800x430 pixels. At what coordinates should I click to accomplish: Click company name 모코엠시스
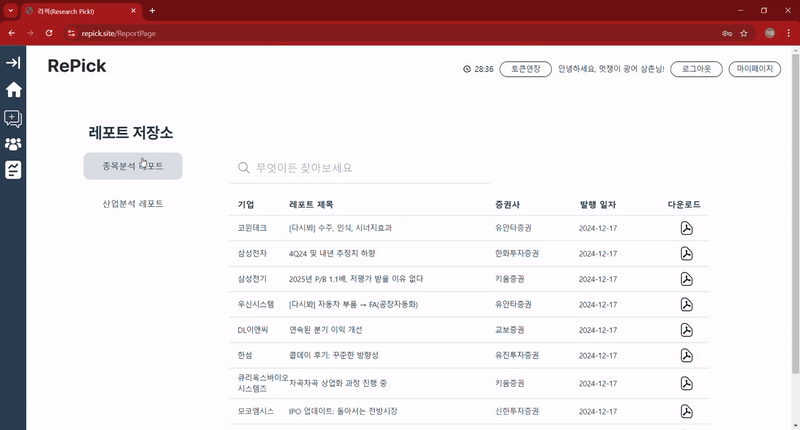(x=256, y=411)
